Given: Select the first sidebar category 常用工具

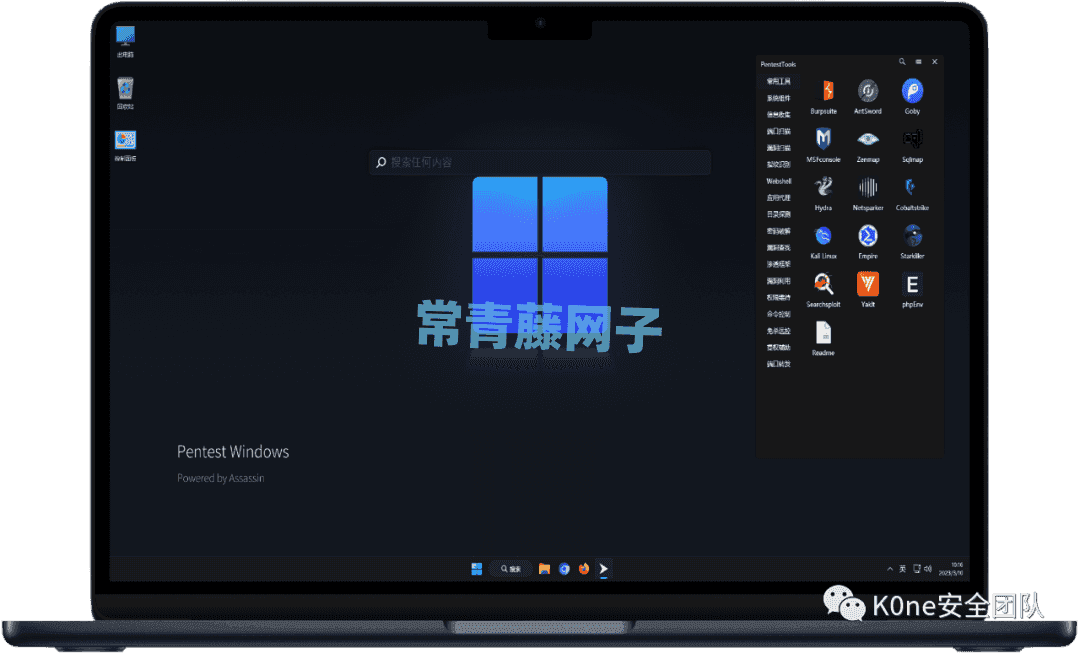Looking at the screenshot, I should coord(779,81).
